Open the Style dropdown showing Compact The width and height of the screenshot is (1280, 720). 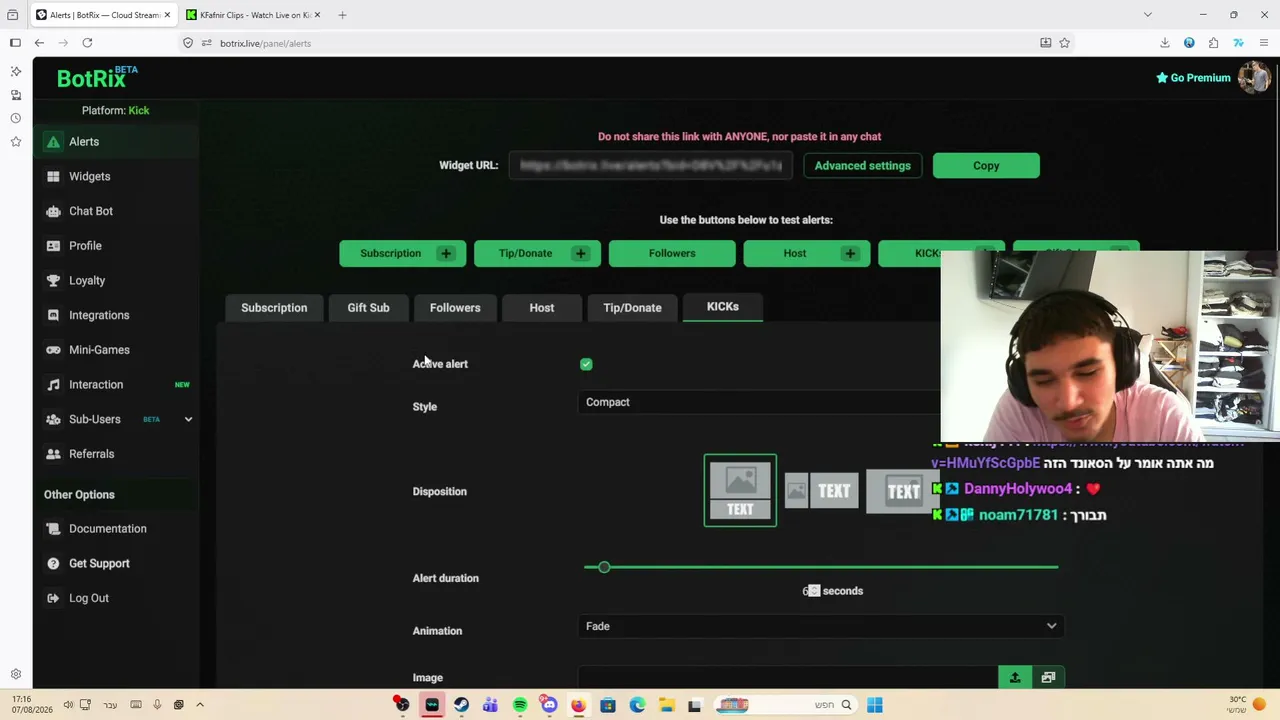[x=761, y=402]
